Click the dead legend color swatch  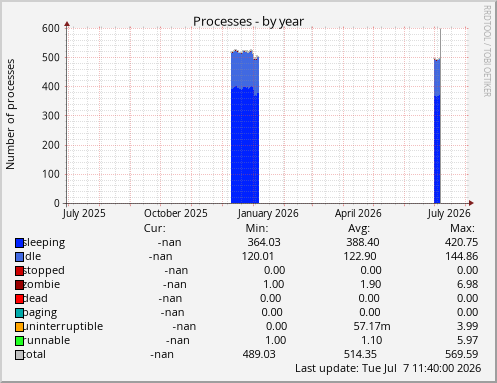coord(19,299)
